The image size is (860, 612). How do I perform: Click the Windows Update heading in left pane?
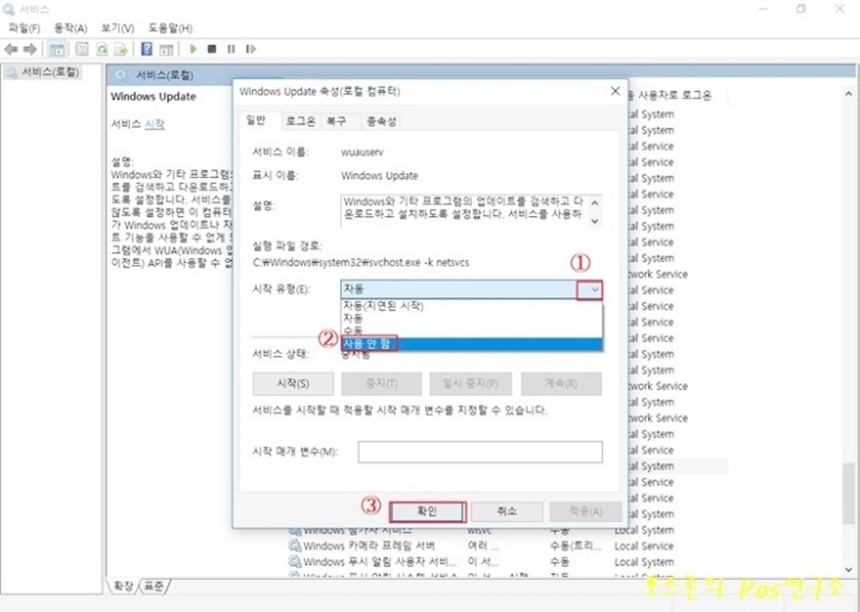(153, 97)
